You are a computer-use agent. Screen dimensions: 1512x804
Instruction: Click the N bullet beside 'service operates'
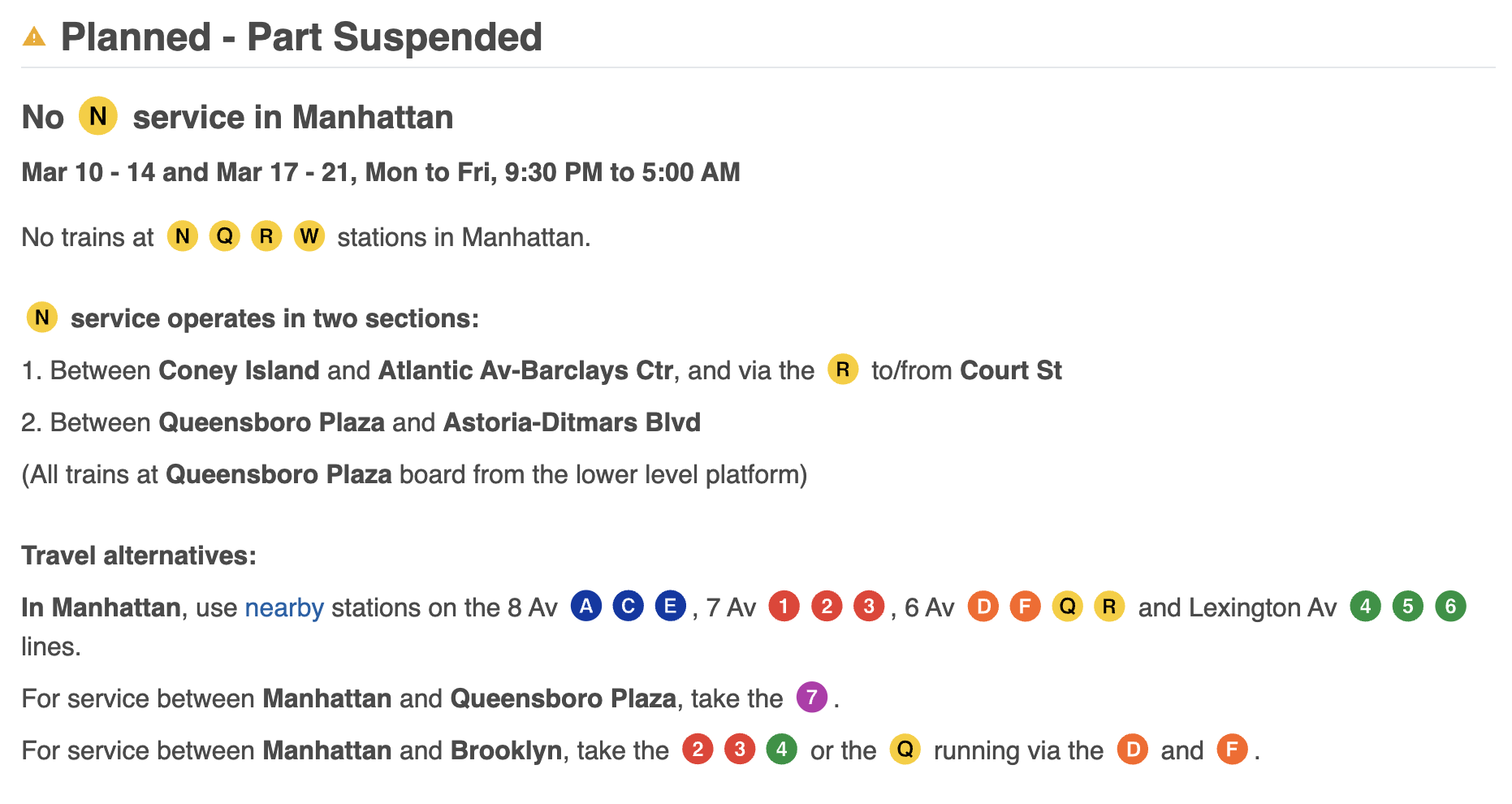point(42,318)
